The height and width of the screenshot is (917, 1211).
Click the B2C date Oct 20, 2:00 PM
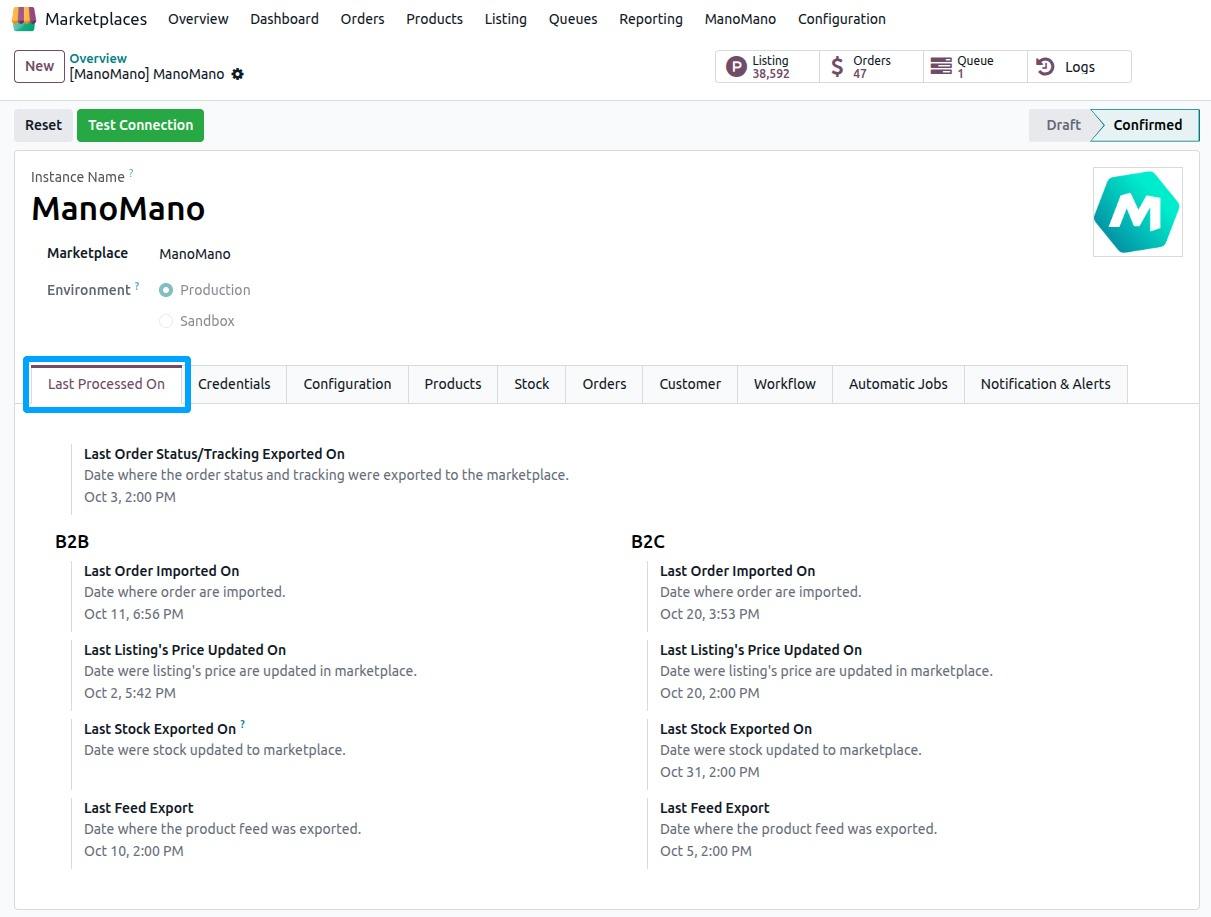tap(710, 693)
